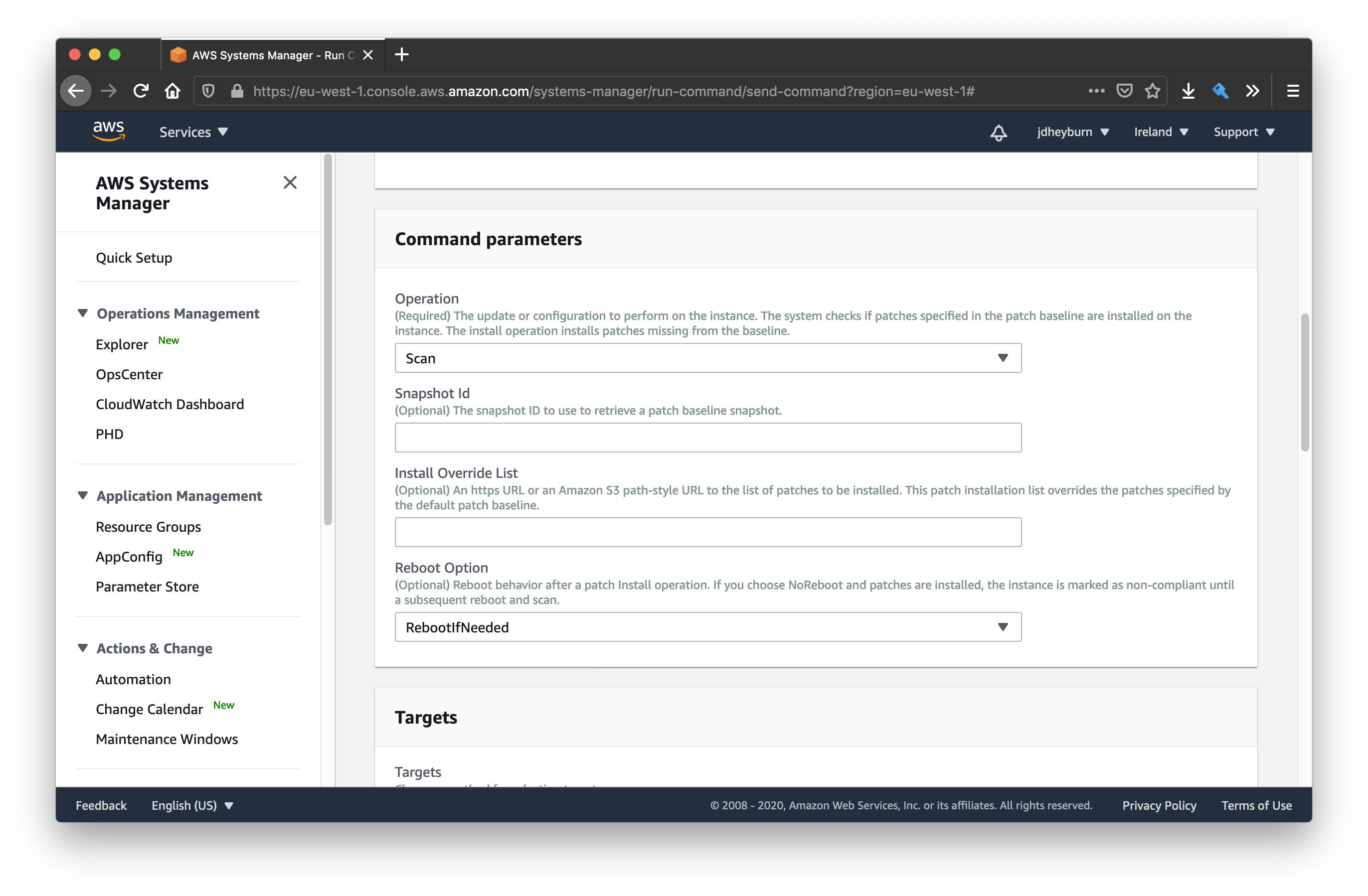Open Resource Groups
Screen dimensions: 1368x896
coord(148,526)
